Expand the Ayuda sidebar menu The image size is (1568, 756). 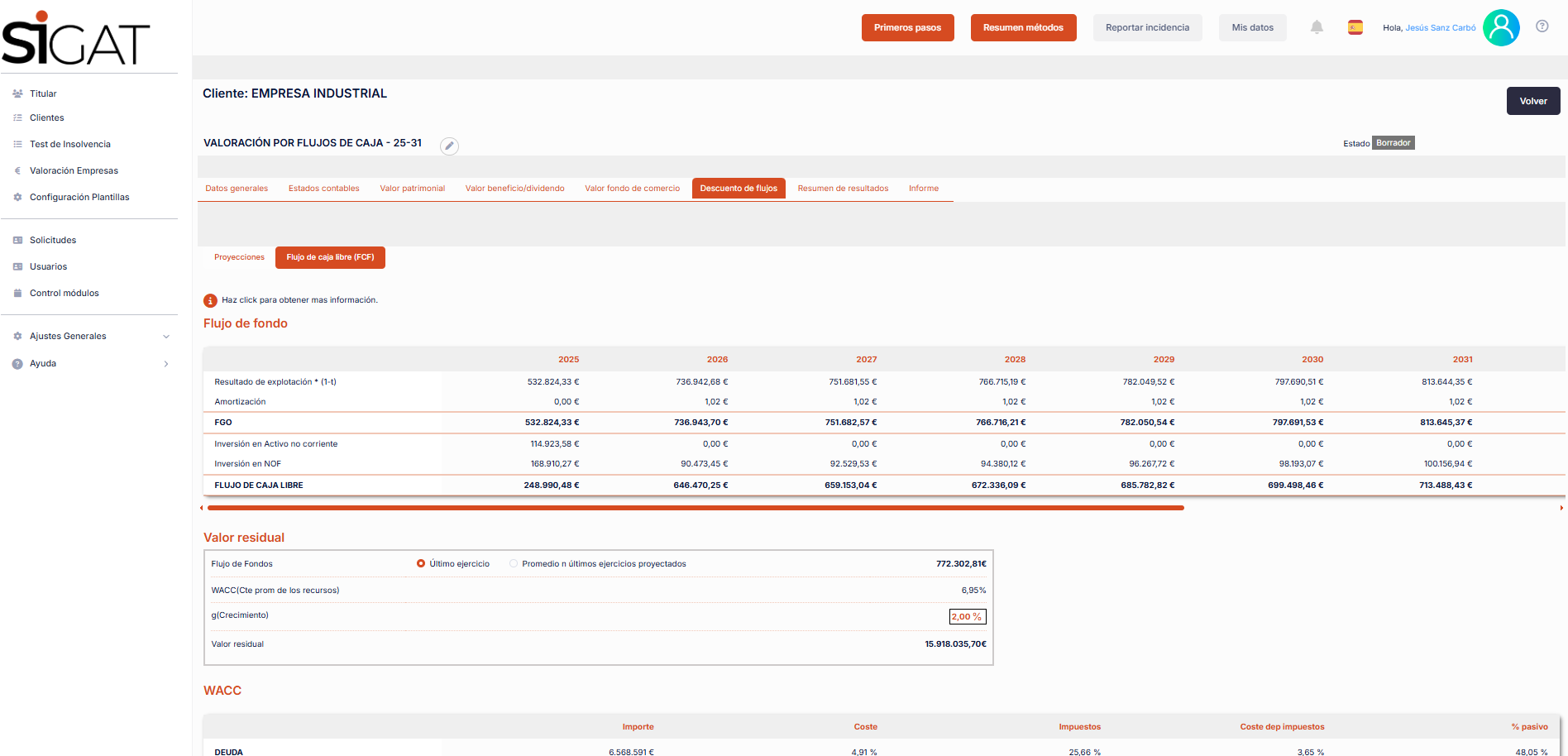[91, 363]
